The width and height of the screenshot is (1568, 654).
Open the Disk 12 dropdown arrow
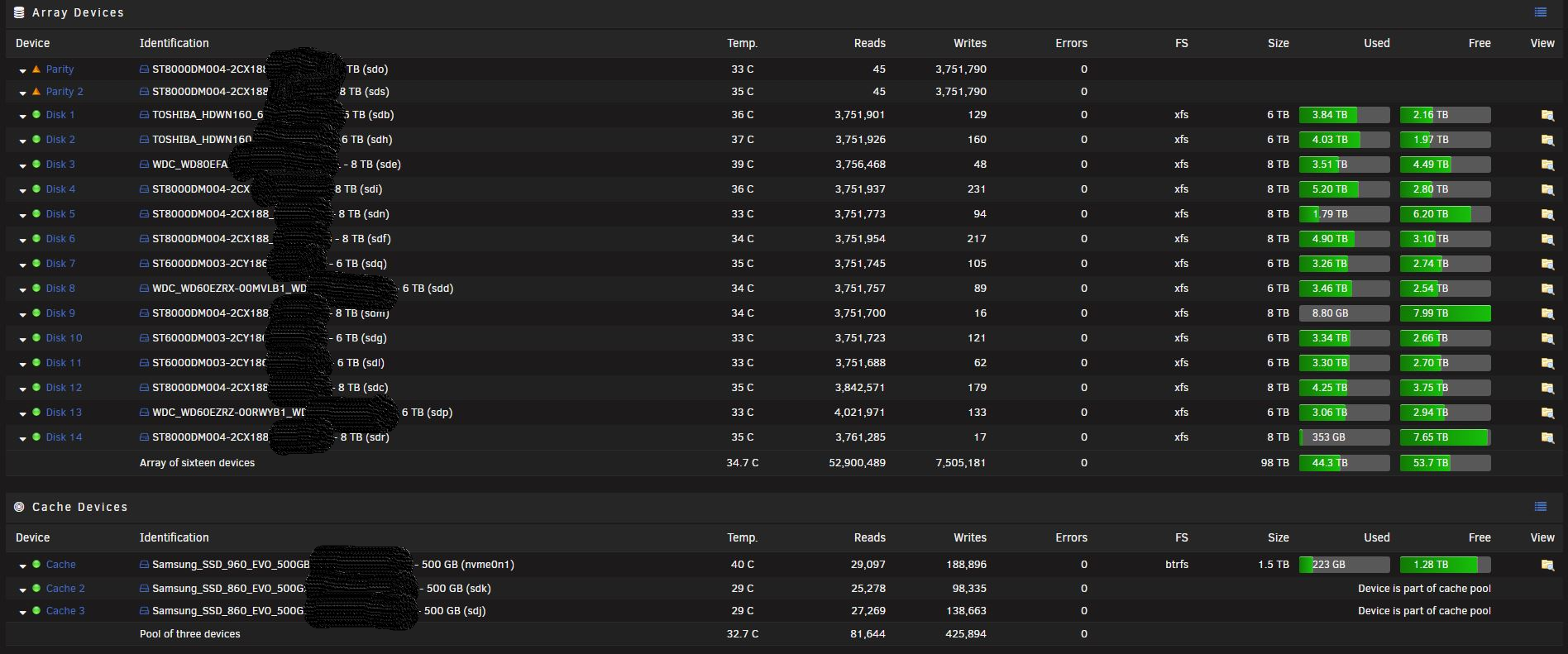[22, 389]
